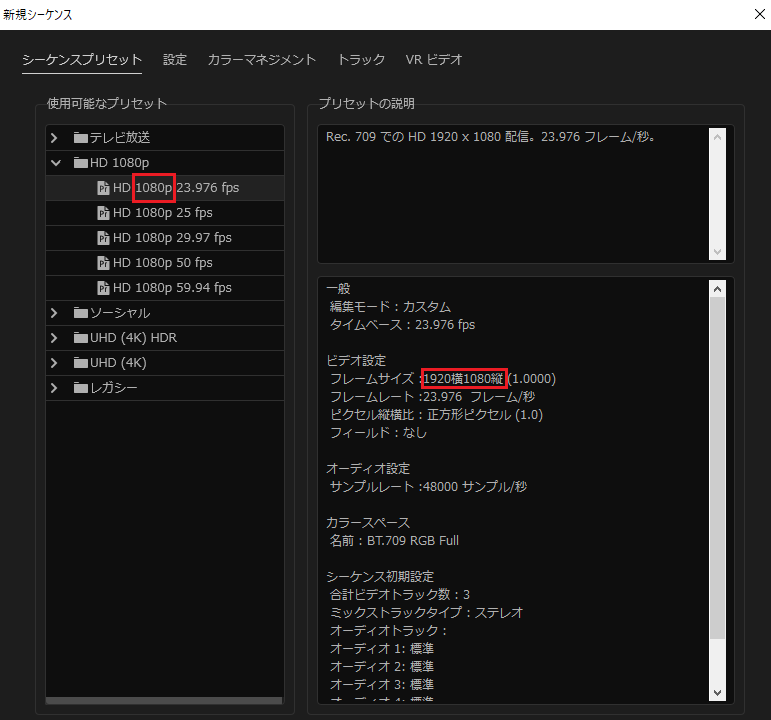This screenshot has height=720, width=771.
Task: Click the preset description scrollbar down arrow
Action: click(717, 252)
